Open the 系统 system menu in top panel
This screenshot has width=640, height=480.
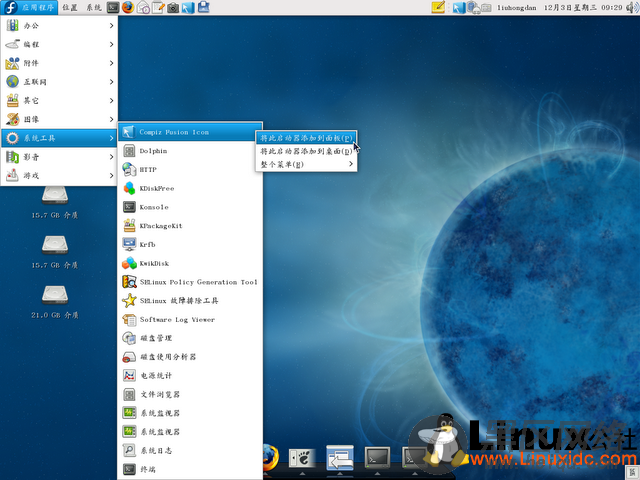tap(94, 7)
